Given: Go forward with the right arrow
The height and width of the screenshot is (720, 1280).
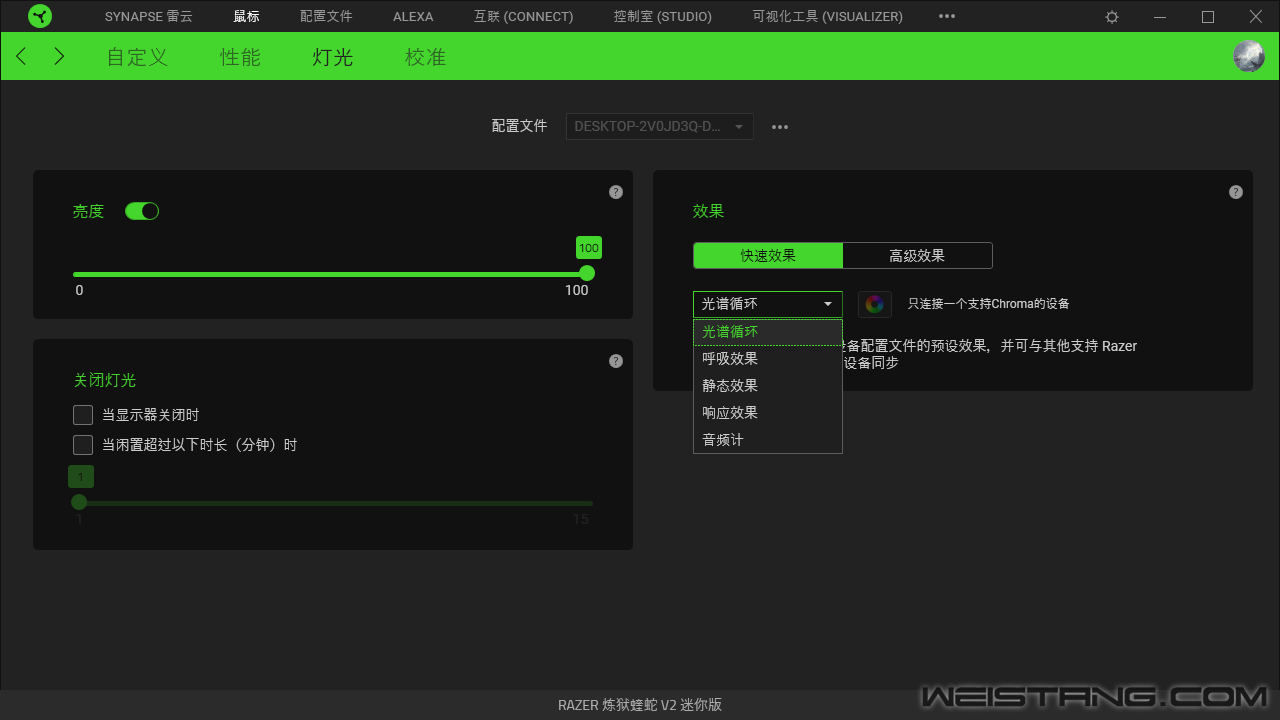Looking at the screenshot, I should [x=59, y=56].
